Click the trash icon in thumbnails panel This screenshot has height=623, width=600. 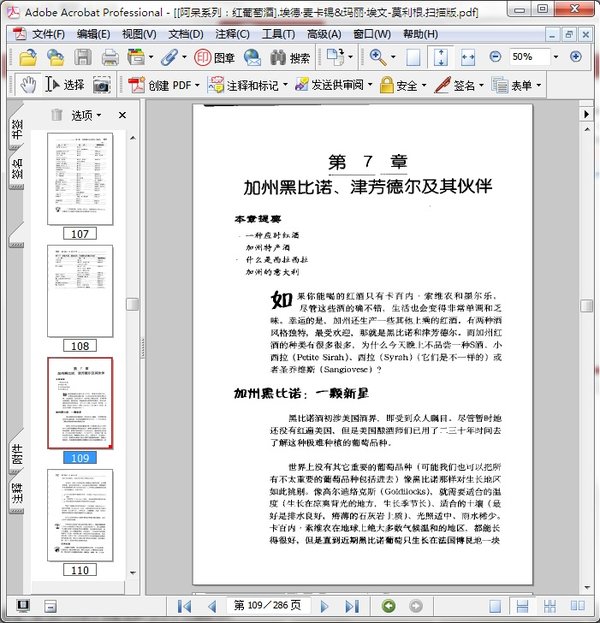coord(56,115)
